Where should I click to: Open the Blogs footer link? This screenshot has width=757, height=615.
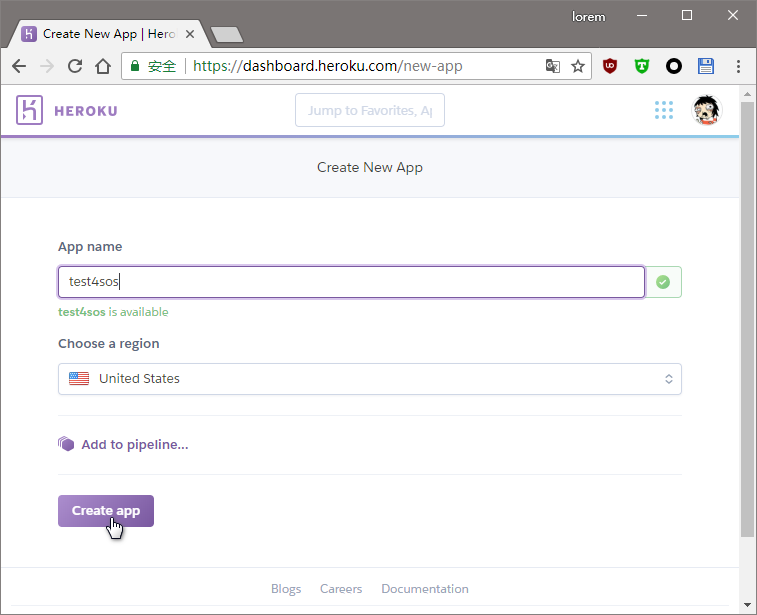[x=286, y=588]
